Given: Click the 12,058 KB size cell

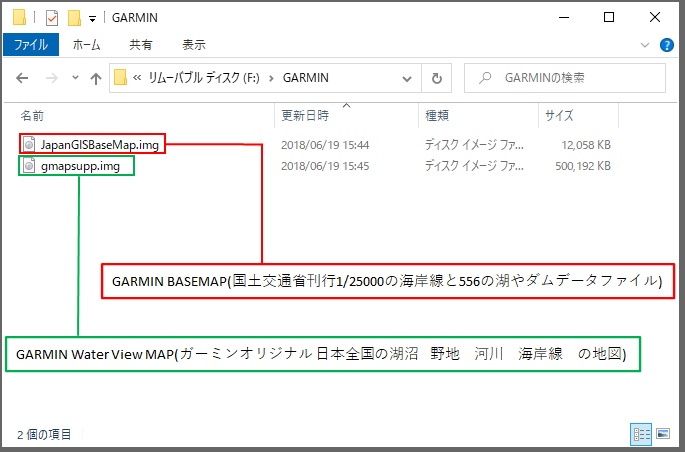Looking at the screenshot, I should coord(586,145).
